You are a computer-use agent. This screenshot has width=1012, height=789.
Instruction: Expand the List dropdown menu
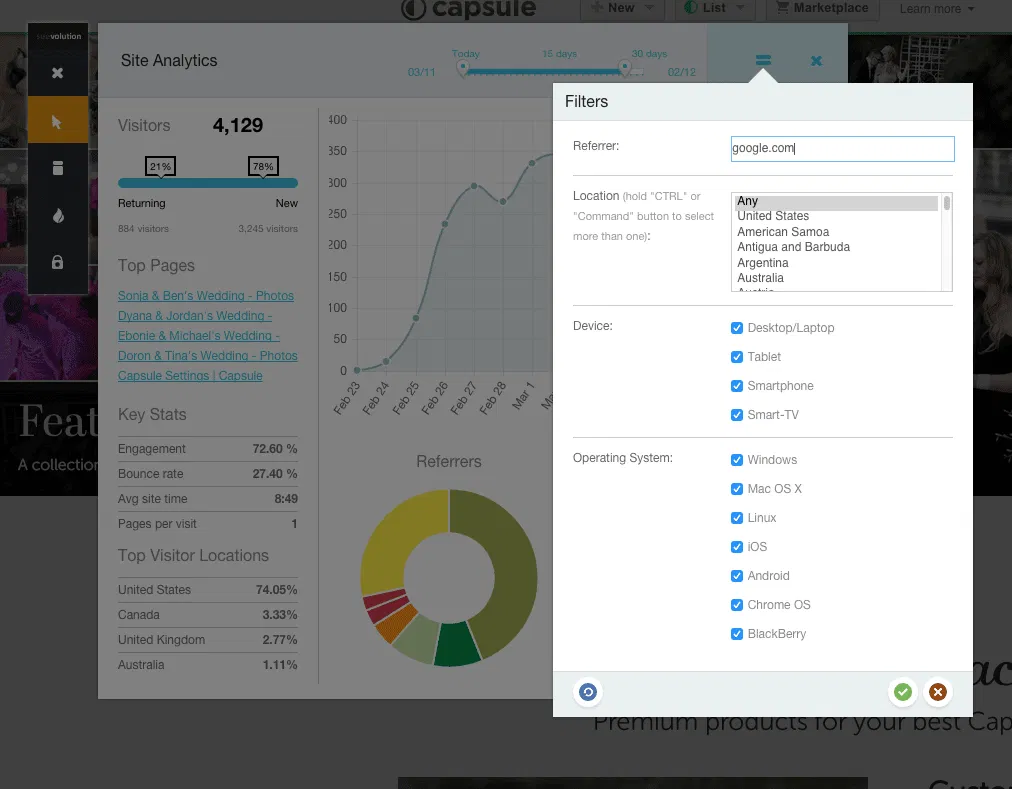click(716, 8)
